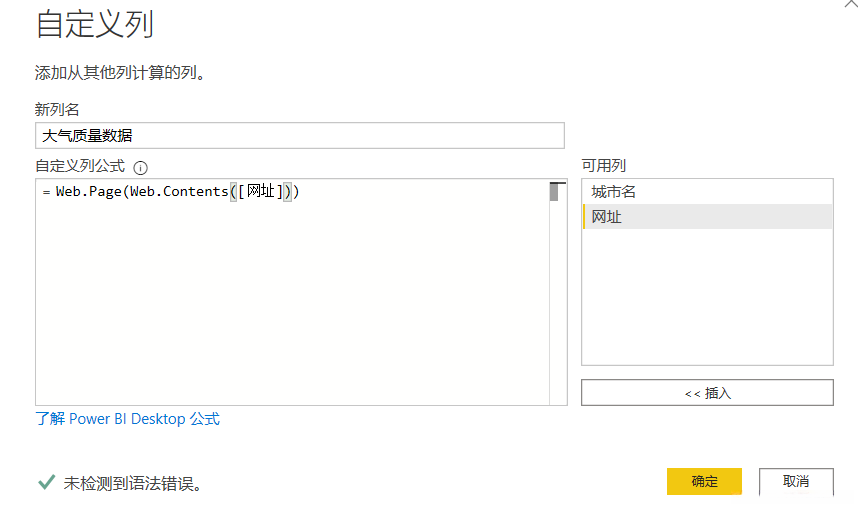Click the formula editor's vertical scrollbar thumb
This screenshot has height=512, width=858.
click(553, 192)
